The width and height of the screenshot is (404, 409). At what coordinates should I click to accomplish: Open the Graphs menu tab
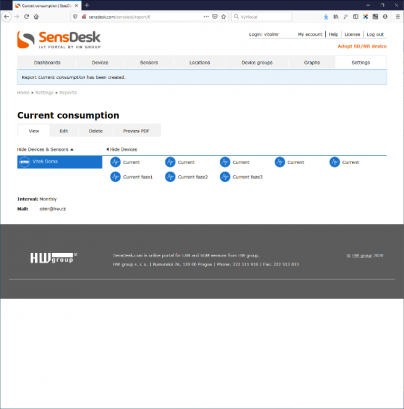[x=312, y=62]
